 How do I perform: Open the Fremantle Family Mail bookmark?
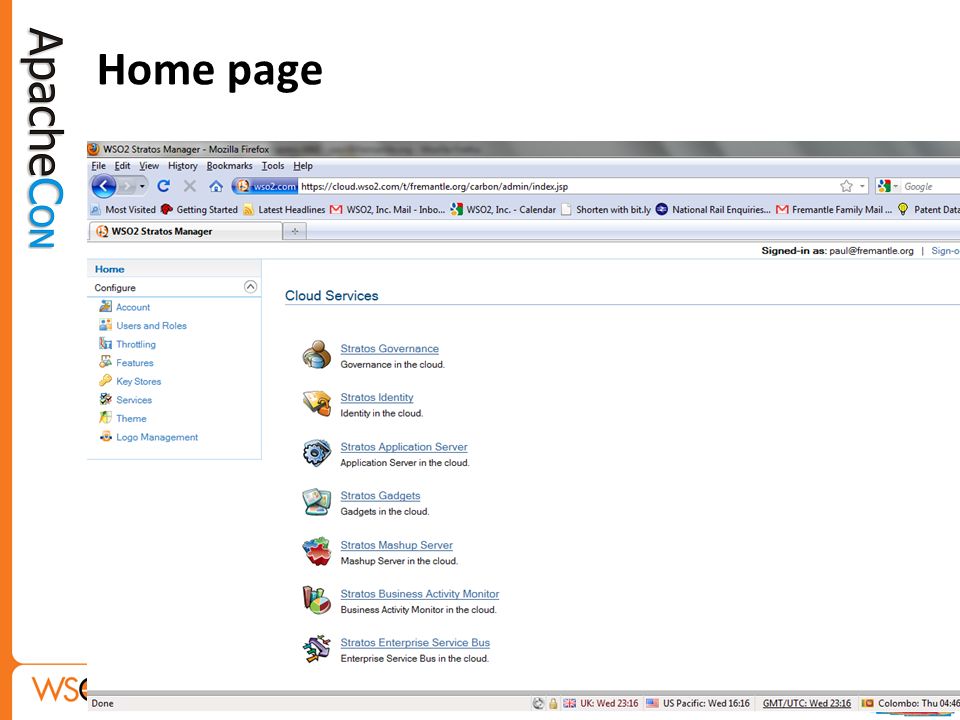click(x=834, y=209)
